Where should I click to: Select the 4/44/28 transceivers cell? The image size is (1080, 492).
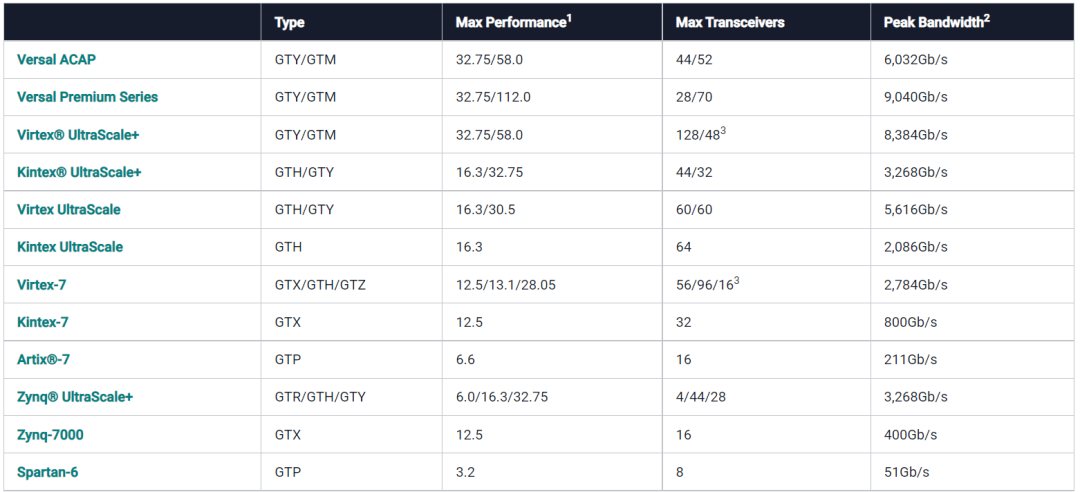click(699, 397)
